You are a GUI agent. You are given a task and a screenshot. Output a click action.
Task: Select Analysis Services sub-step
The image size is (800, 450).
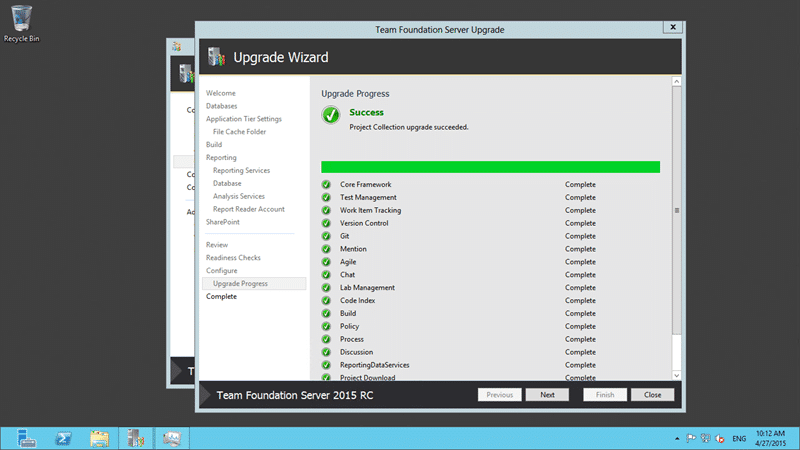(x=239, y=196)
